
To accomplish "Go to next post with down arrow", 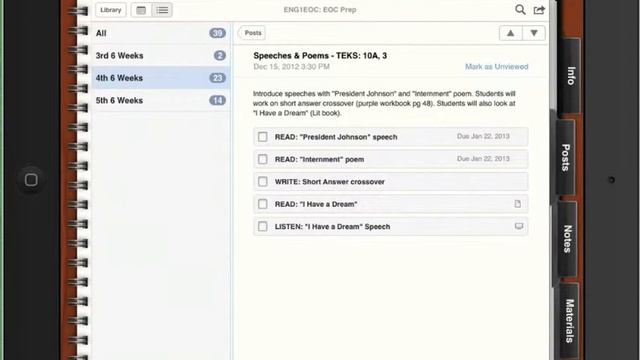I will 534,33.
